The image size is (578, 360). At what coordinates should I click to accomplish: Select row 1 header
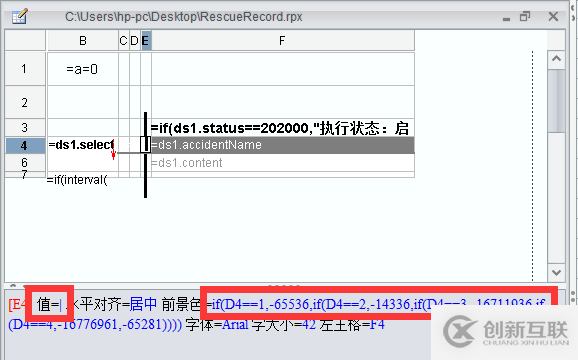click(25, 69)
